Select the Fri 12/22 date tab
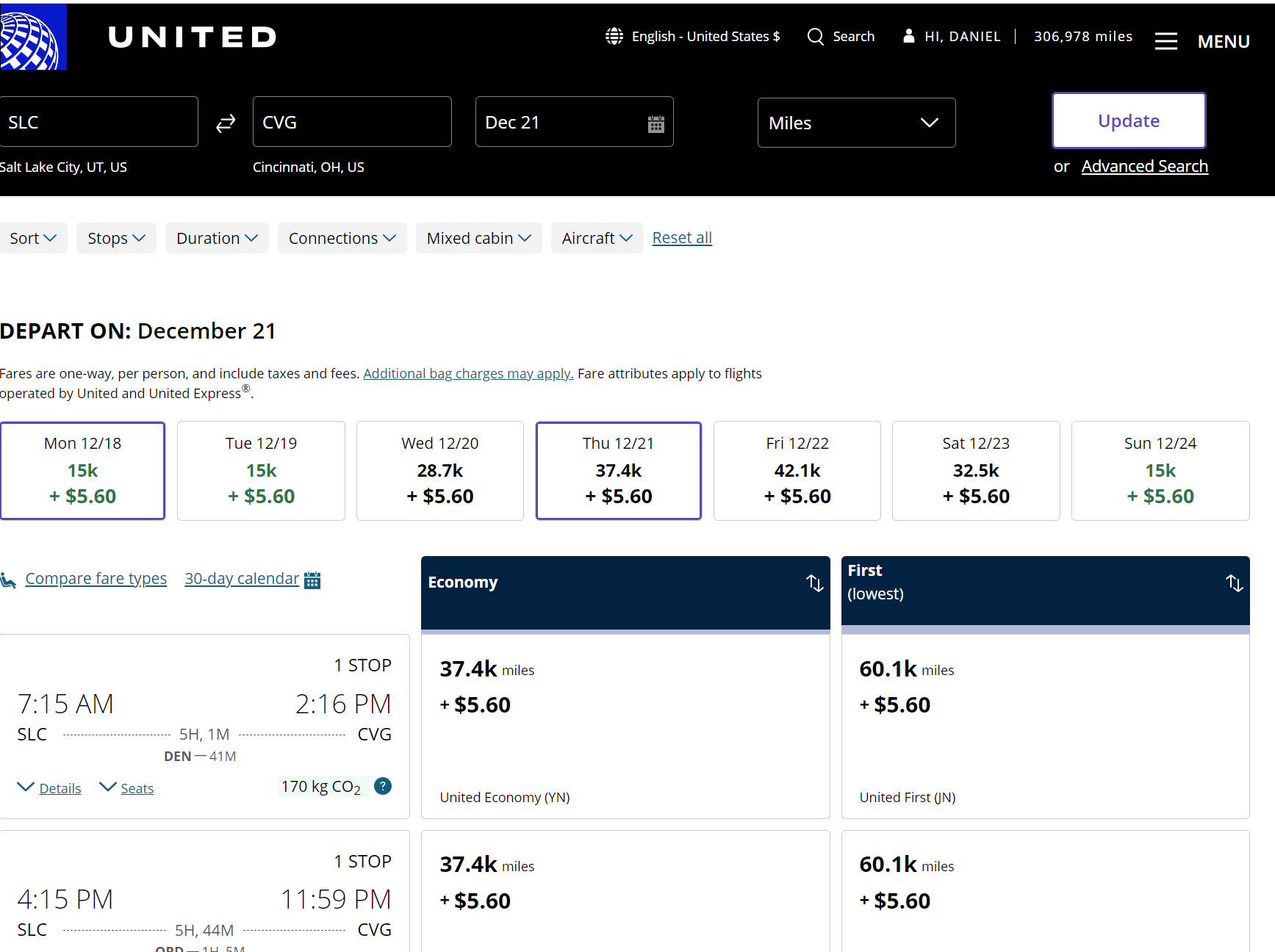1275x952 pixels. pyautogui.click(x=797, y=470)
